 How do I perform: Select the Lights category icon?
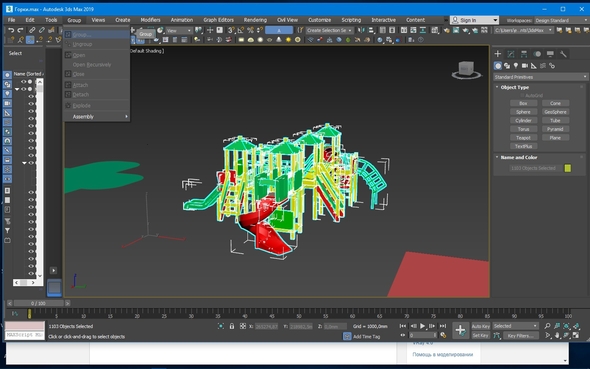pos(516,66)
